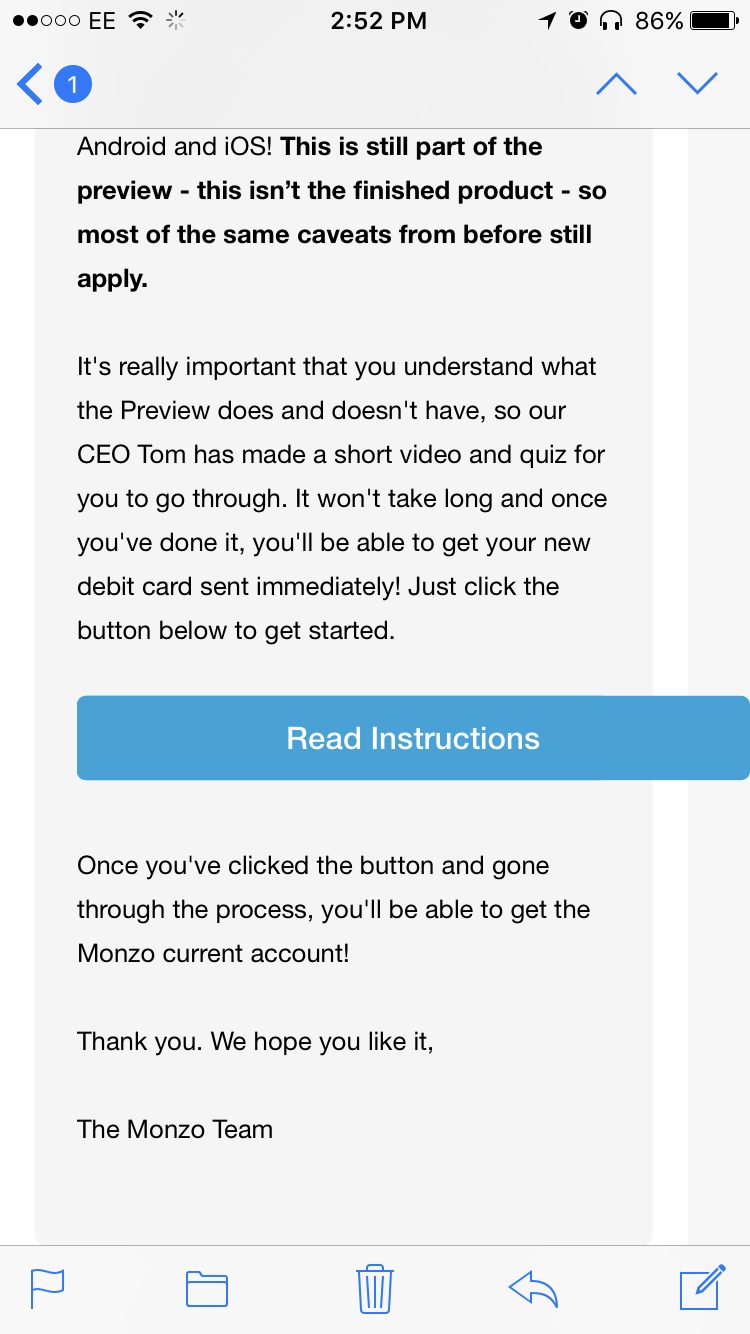
Task: Tap the "The Monzo Team" signature text
Action: click(x=175, y=1129)
